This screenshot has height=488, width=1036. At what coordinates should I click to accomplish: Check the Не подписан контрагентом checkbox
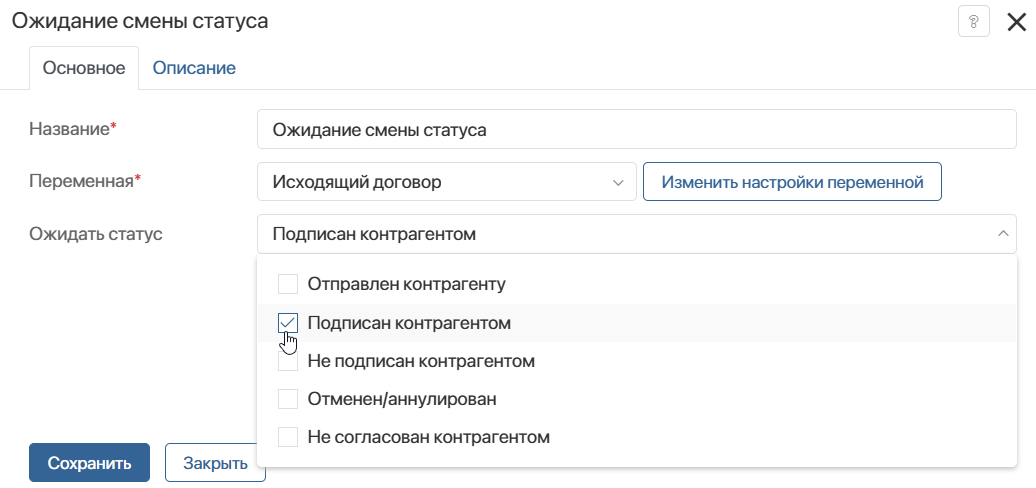point(287,361)
